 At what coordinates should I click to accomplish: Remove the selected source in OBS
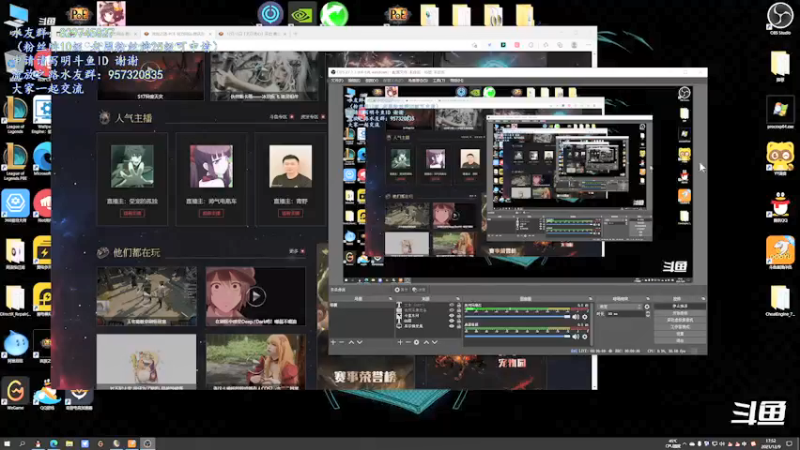click(408, 342)
